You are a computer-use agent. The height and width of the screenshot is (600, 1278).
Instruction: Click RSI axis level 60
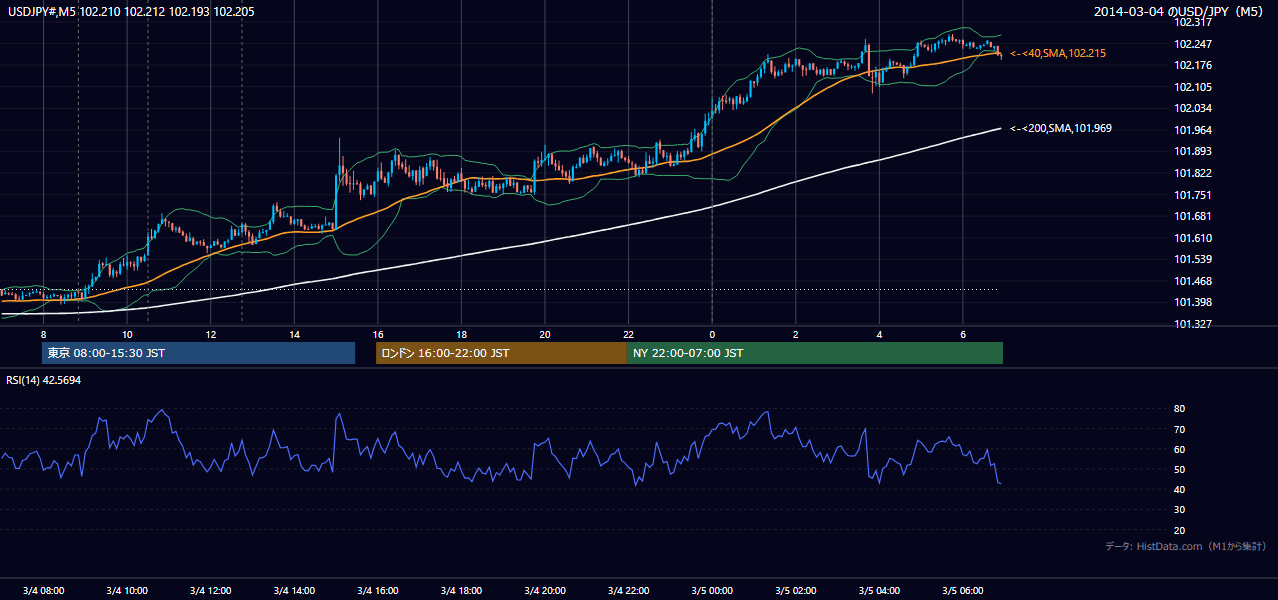(1180, 449)
